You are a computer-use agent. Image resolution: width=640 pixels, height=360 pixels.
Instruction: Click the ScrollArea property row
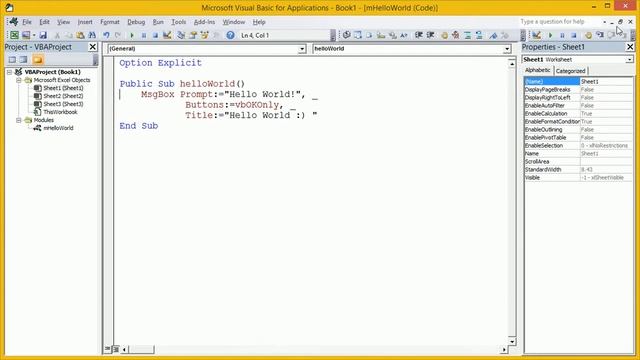(578, 162)
